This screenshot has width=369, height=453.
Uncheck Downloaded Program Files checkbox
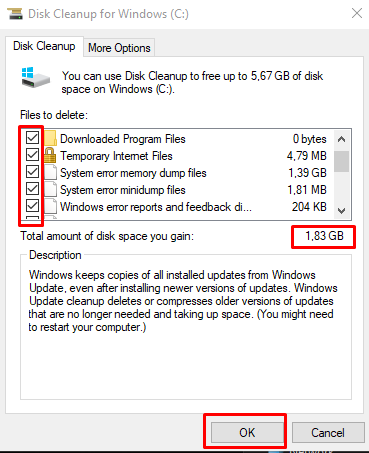pos(33,138)
